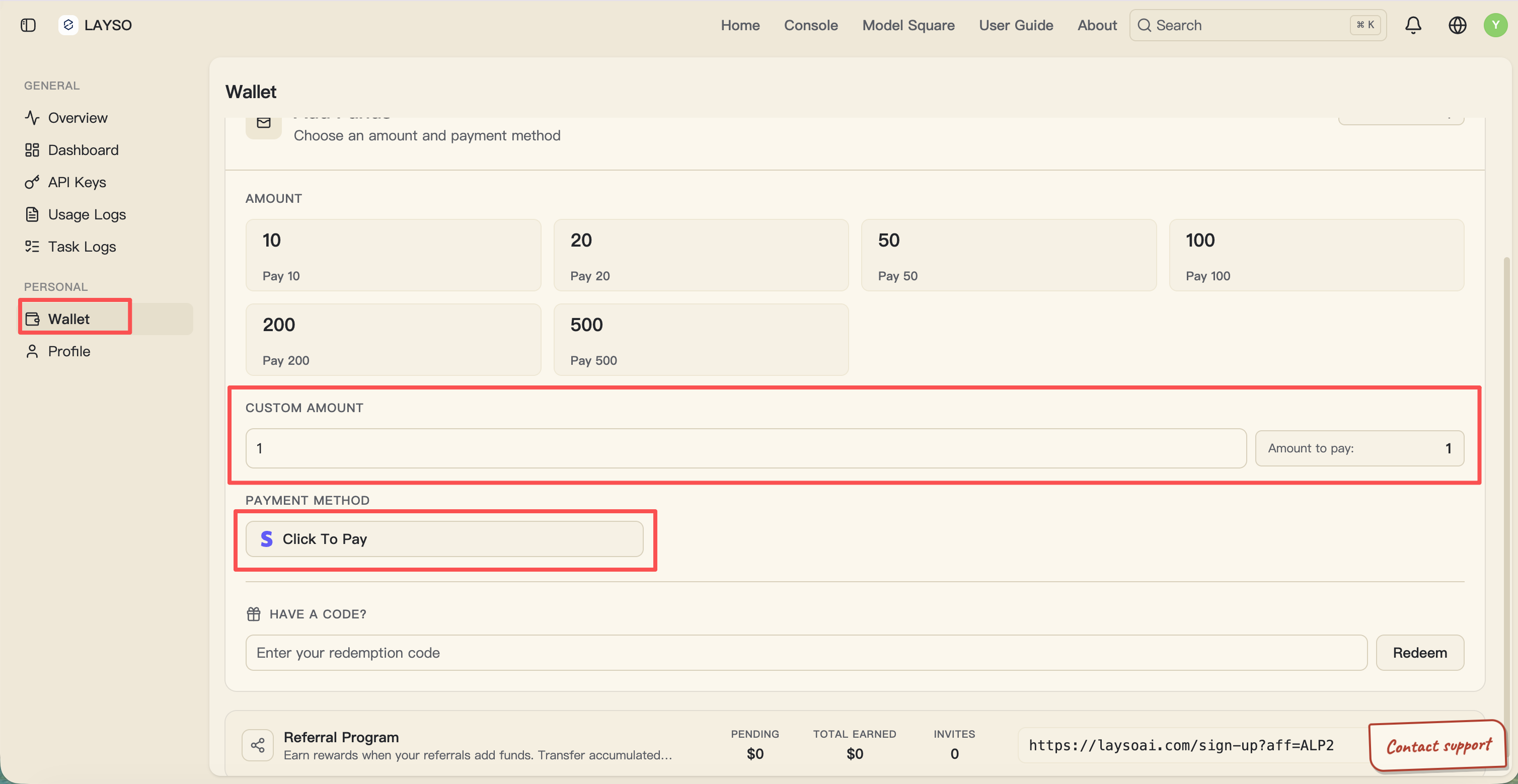The height and width of the screenshot is (784, 1518).
Task: Collapse the sidebar with the panel icon
Action: (28, 25)
